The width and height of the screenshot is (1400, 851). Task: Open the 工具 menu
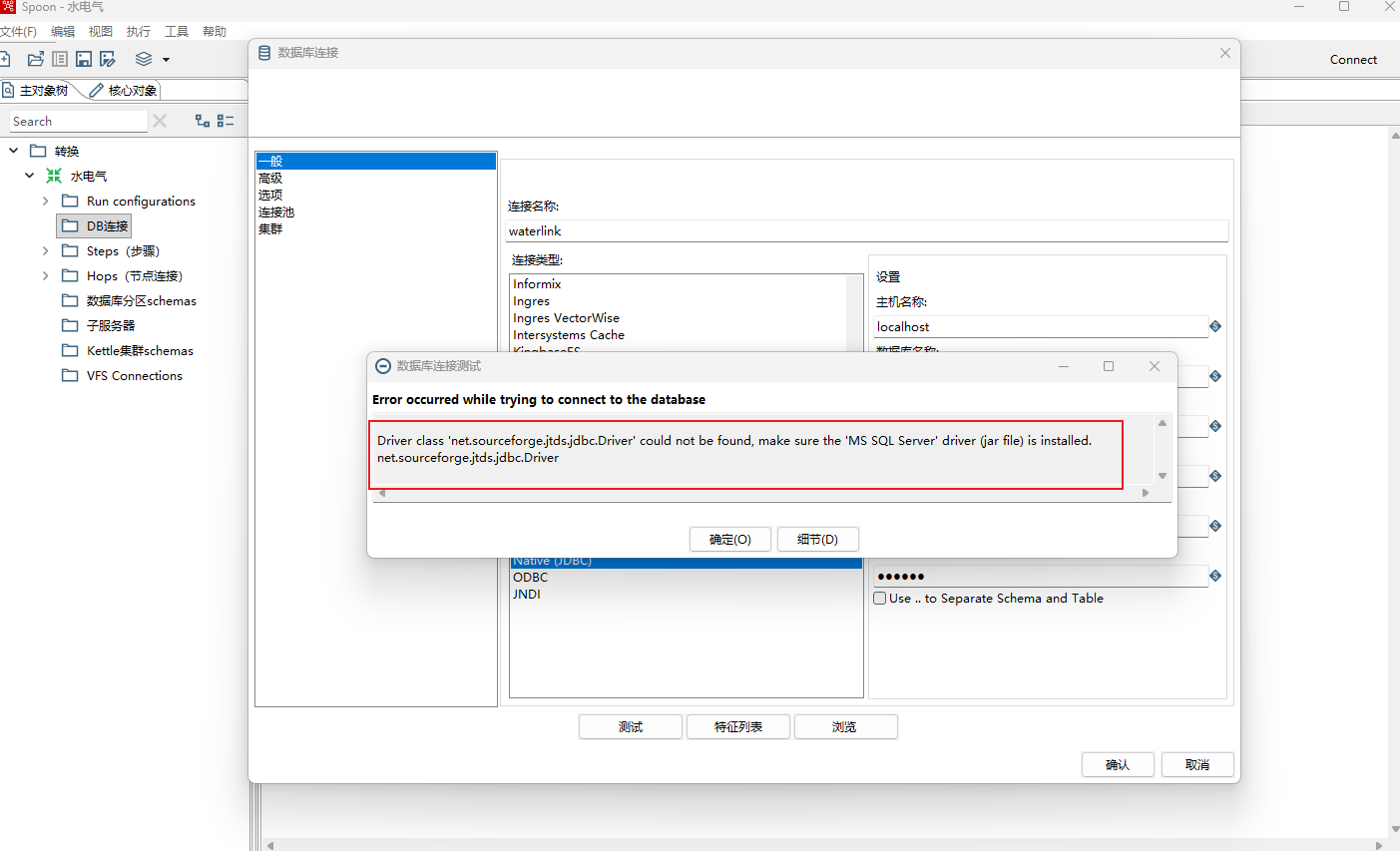(x=177, y=31)
